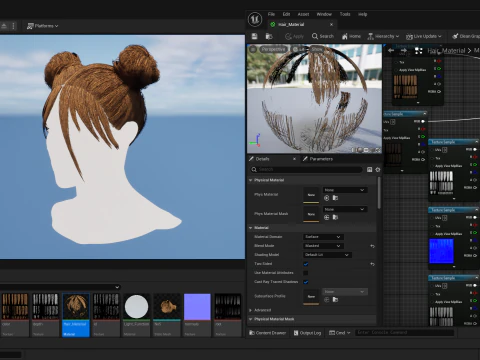This screenshot has height=360, width=480.
Task: Click the console command input field
Action: (404, 332)
